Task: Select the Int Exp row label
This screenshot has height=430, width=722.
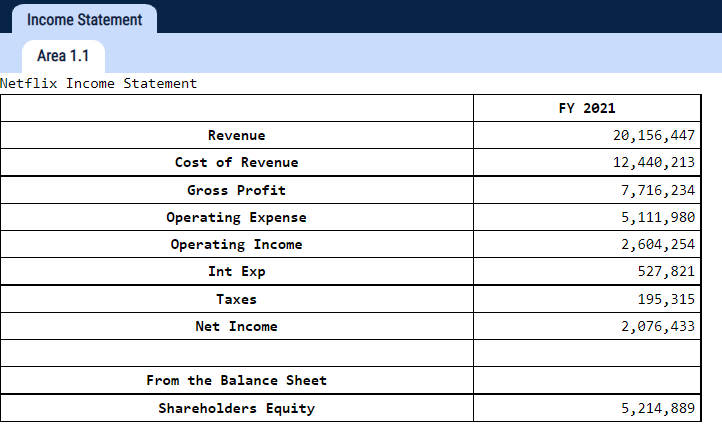Action: pyautogui.click(x=237, y=272)
